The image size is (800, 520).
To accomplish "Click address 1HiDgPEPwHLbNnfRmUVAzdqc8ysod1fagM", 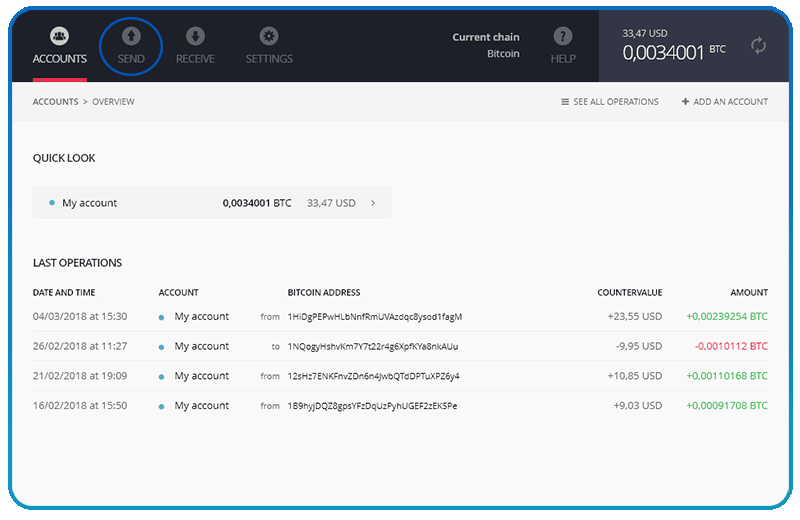I will click(374, 316).
